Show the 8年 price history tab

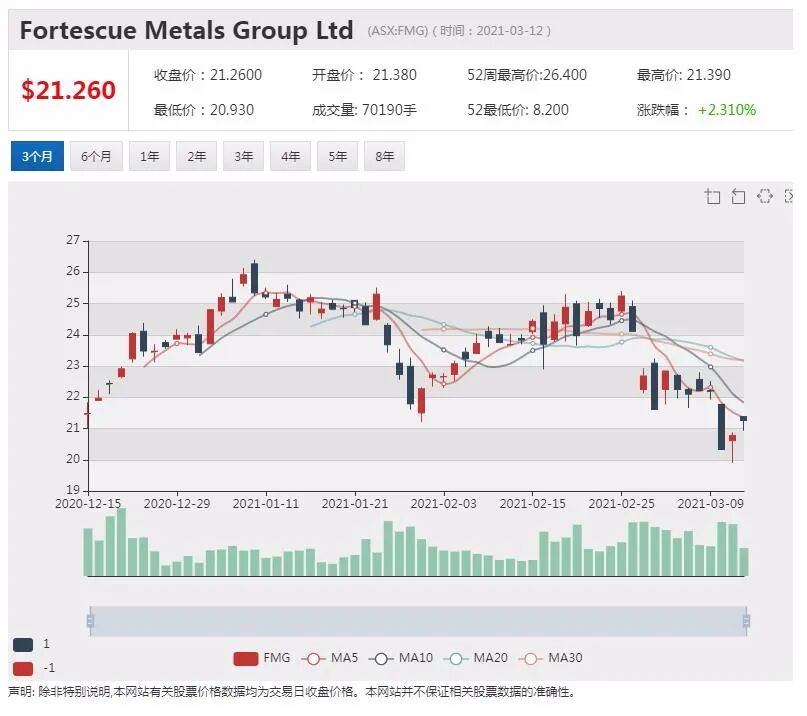[x=384, y=156]
